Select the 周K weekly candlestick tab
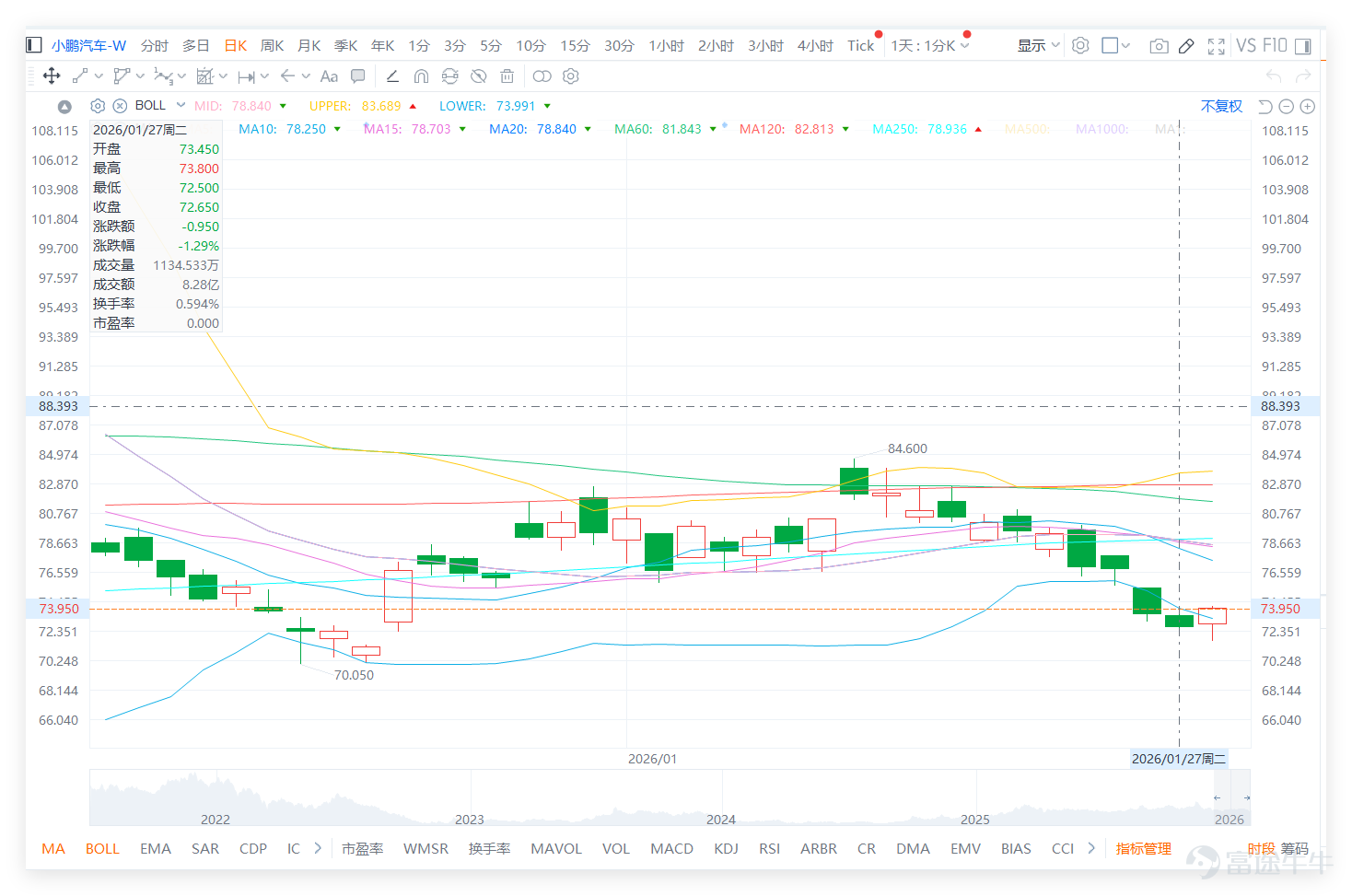Screen dimensions: 1352x896 tap(273, 45)
